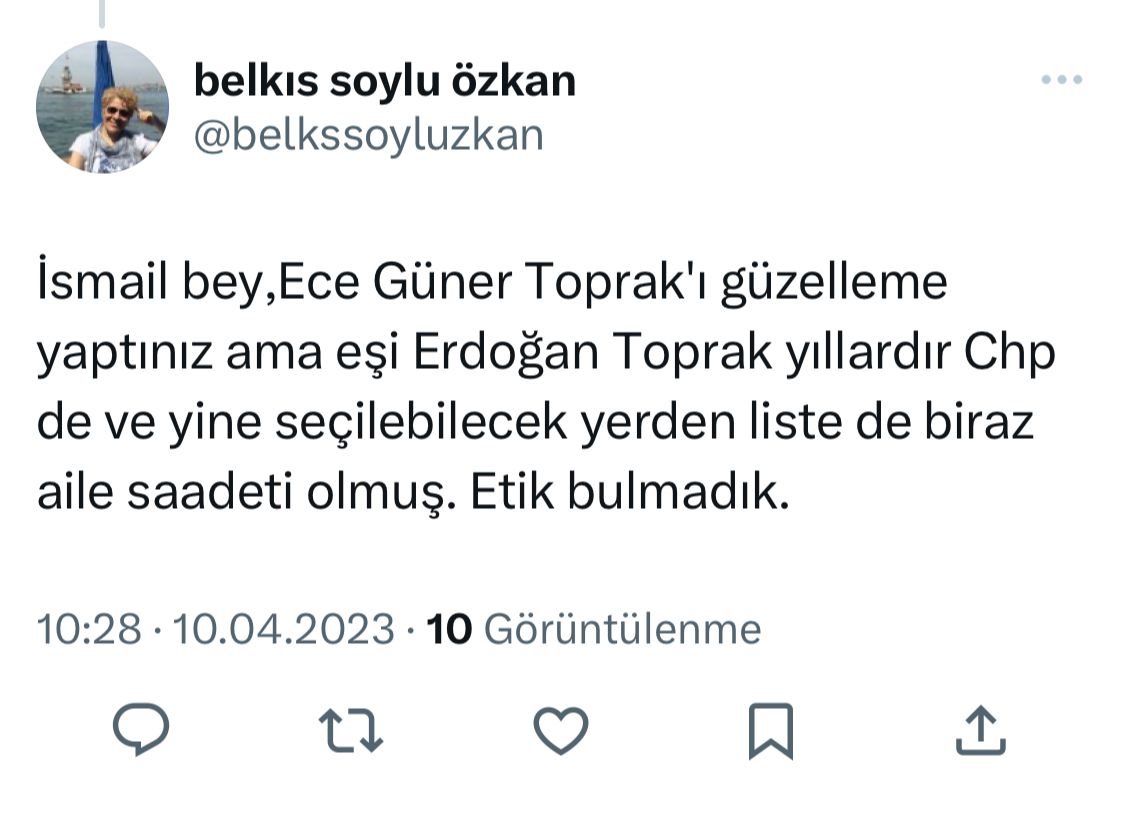Viewport: 1125px width, 831px height.
Task: Like the tweet with the heart icon
Action: click(561, 729)
